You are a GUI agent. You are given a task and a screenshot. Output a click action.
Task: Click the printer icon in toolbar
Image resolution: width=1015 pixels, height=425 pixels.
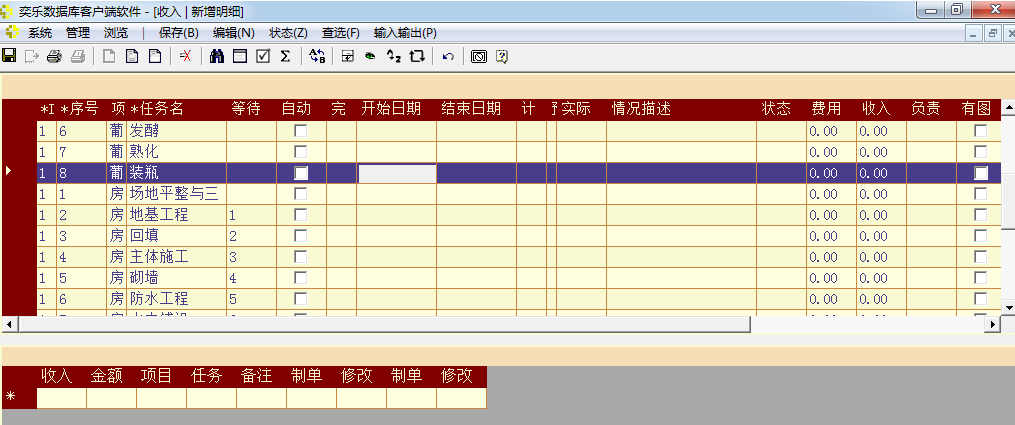pos(54,56)
